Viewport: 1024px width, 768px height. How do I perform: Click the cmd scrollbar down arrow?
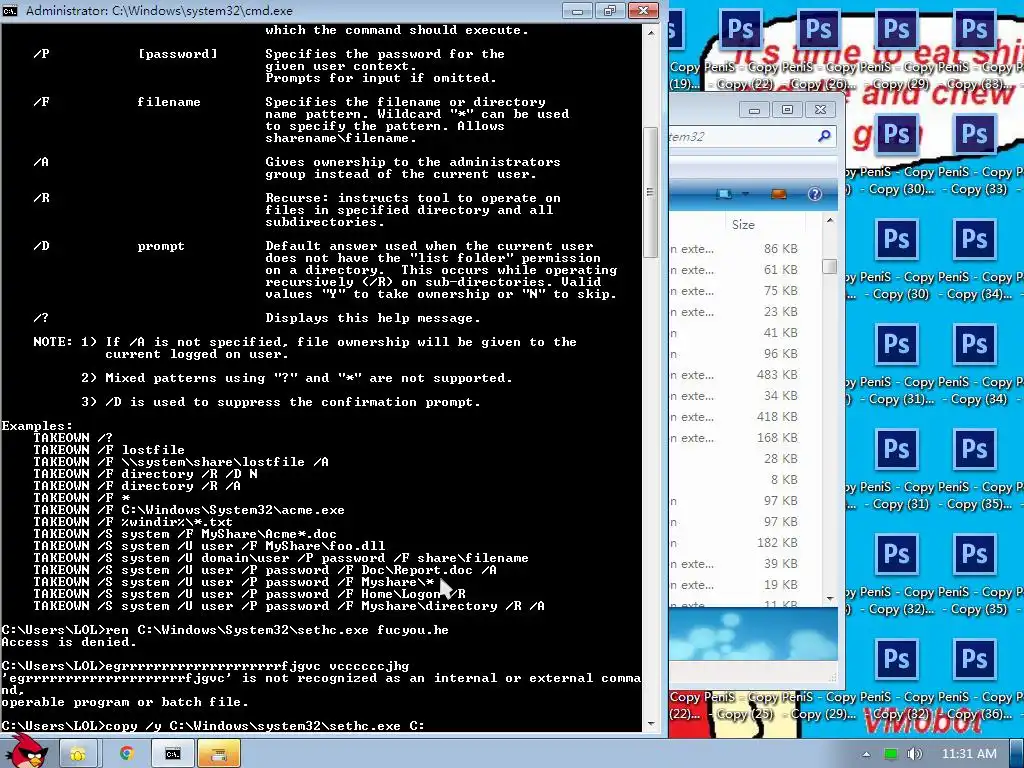coord(650,724)
